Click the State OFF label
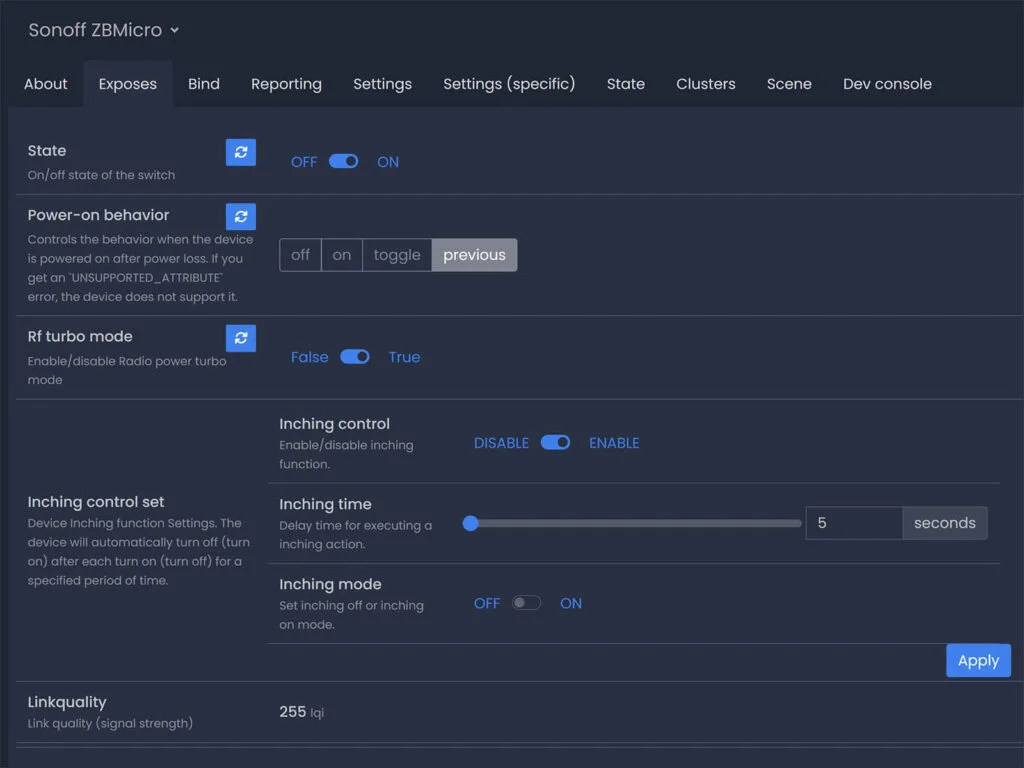1024x768 pixels. click(x=304, y=162)
